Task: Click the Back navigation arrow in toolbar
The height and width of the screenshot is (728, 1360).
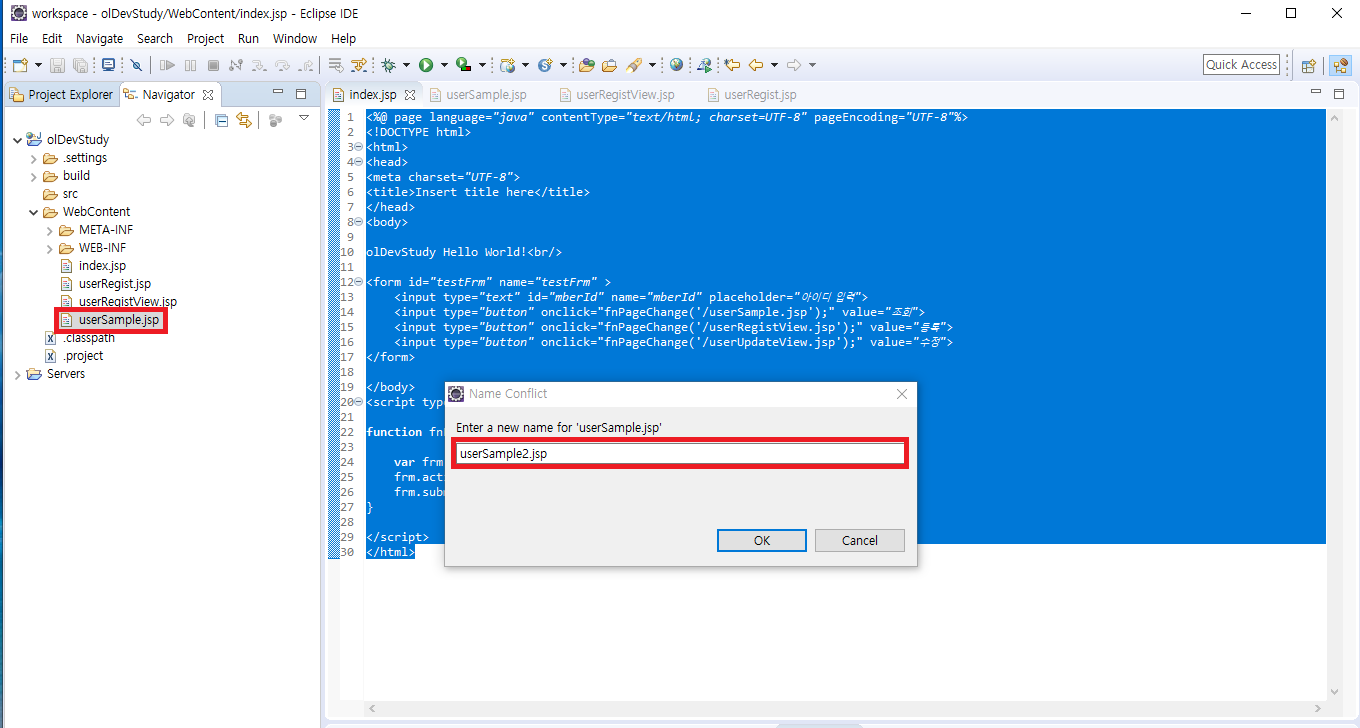Action: click(756, 65)
